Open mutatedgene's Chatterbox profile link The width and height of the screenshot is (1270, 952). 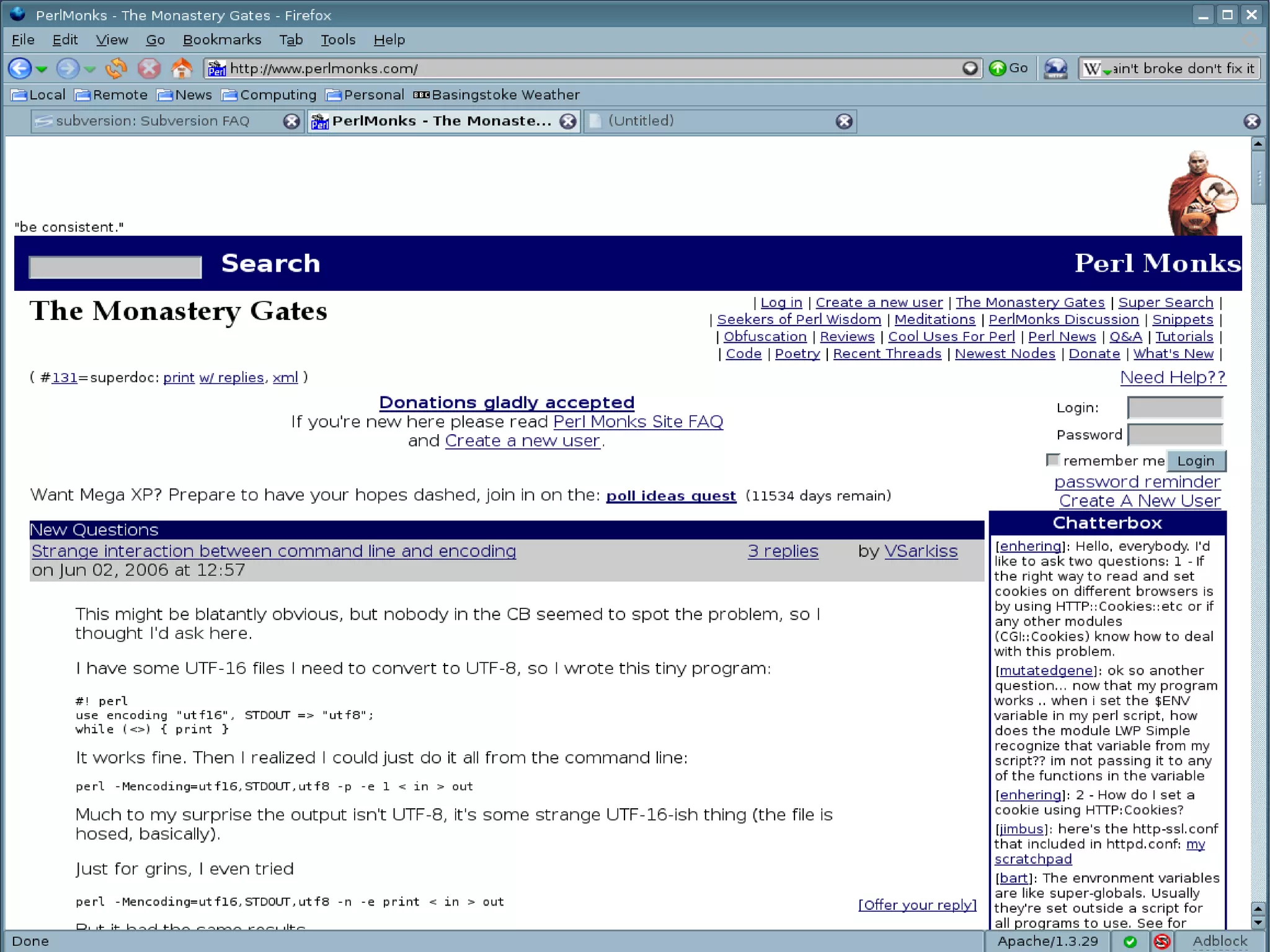point(1046,670)
